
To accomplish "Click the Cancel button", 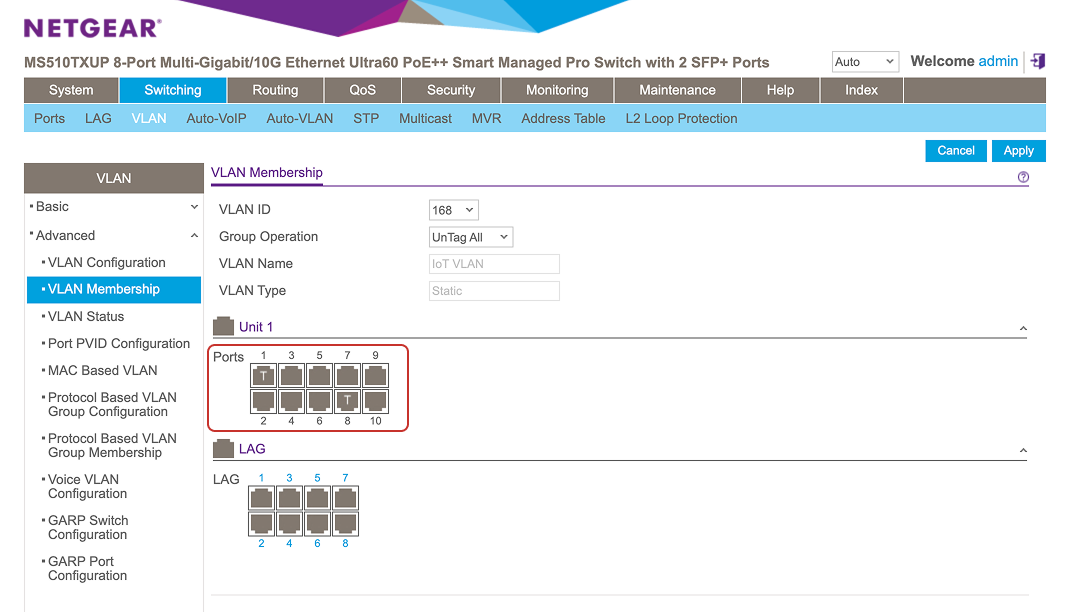I will point(956,151).
